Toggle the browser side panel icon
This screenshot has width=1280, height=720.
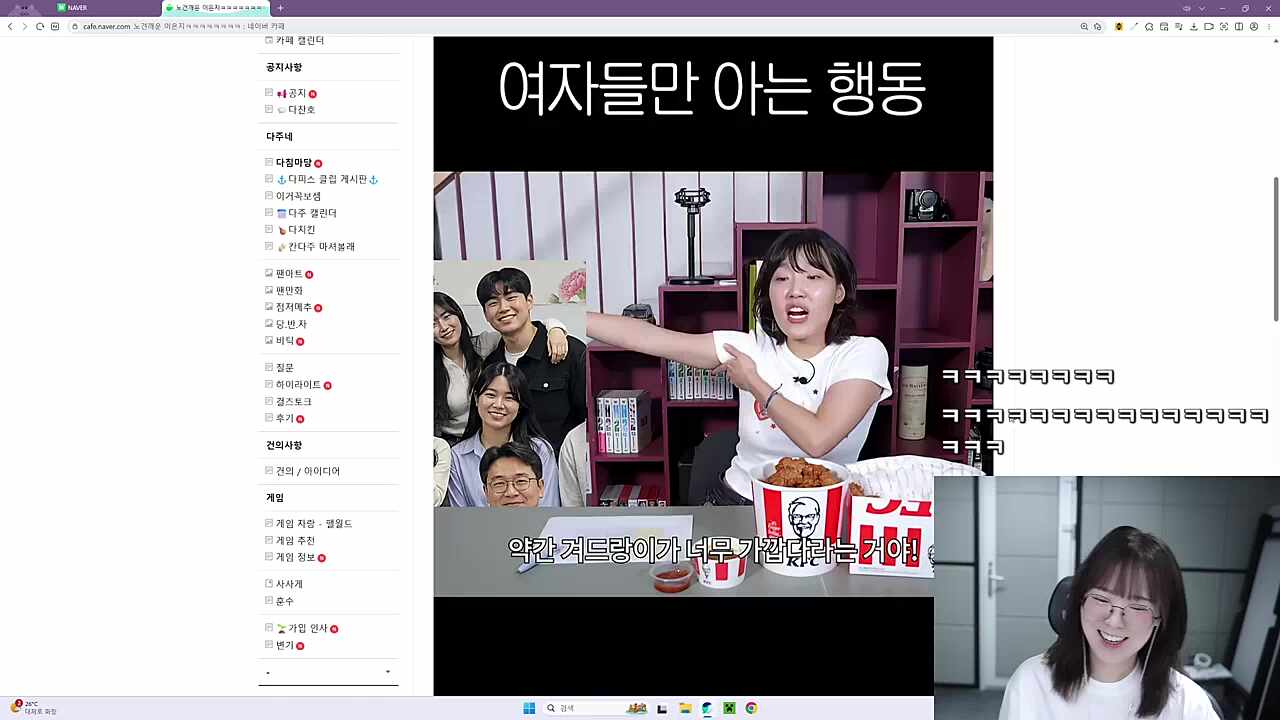tap(1239, 26)
